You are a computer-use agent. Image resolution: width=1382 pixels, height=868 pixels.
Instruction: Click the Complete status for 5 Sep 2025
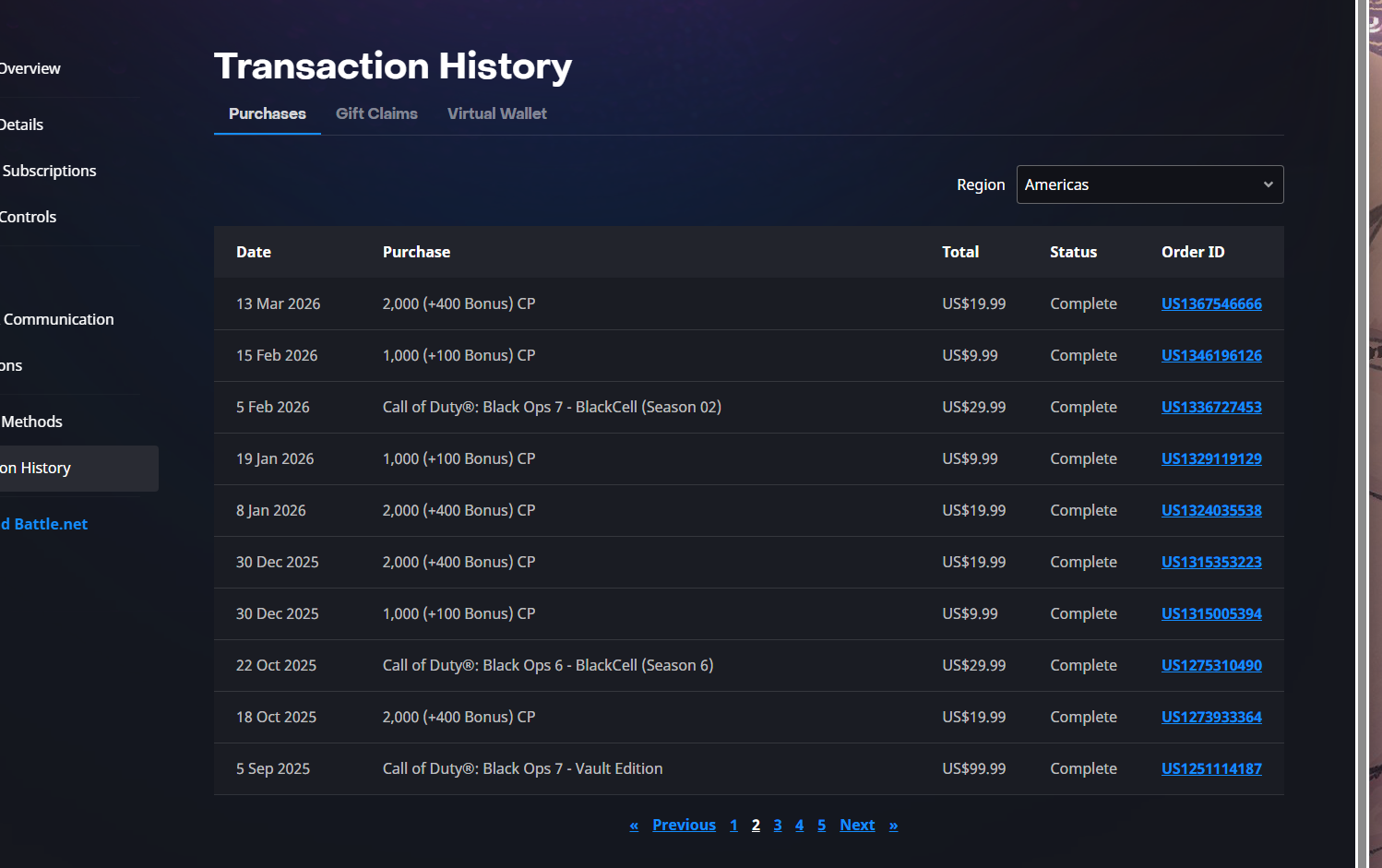click(1083, 768)
